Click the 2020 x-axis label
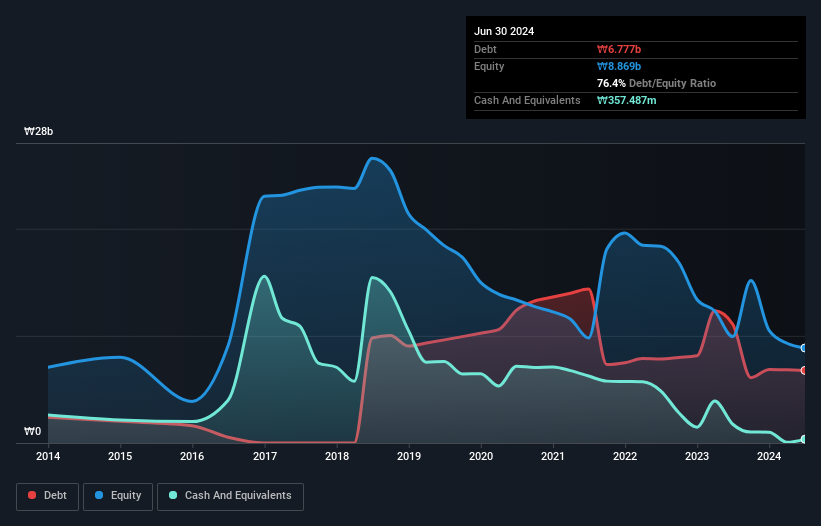The height and width of the screenshot is (526, 821). [481, 456]
